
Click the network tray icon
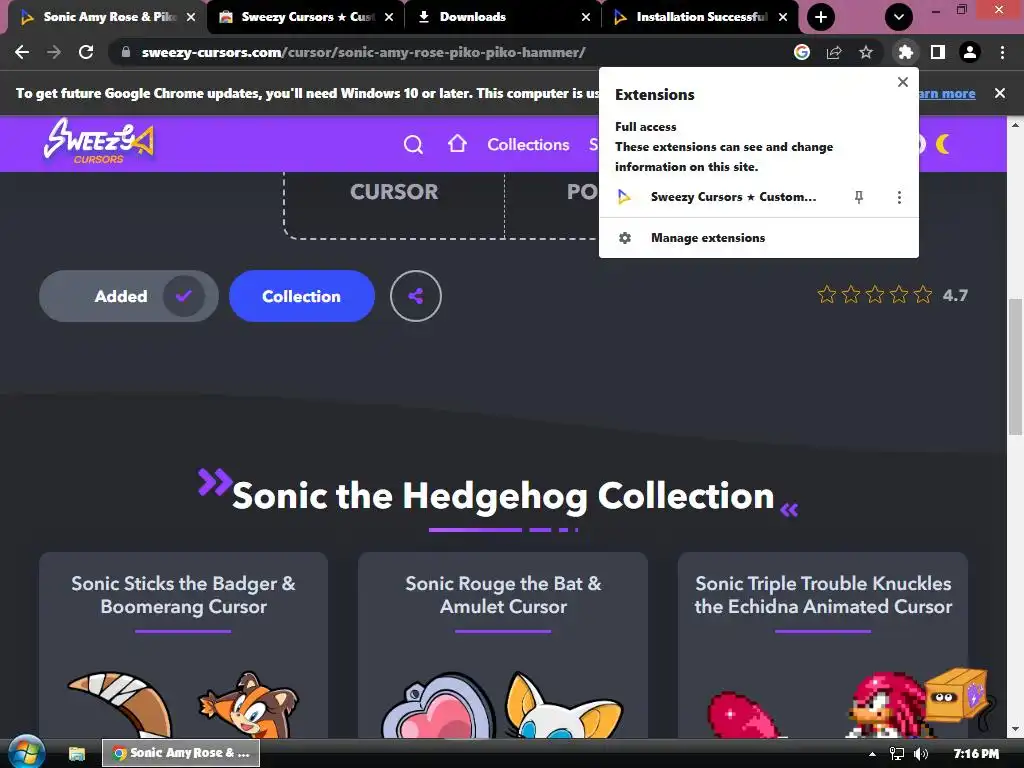tap(897, 754)
